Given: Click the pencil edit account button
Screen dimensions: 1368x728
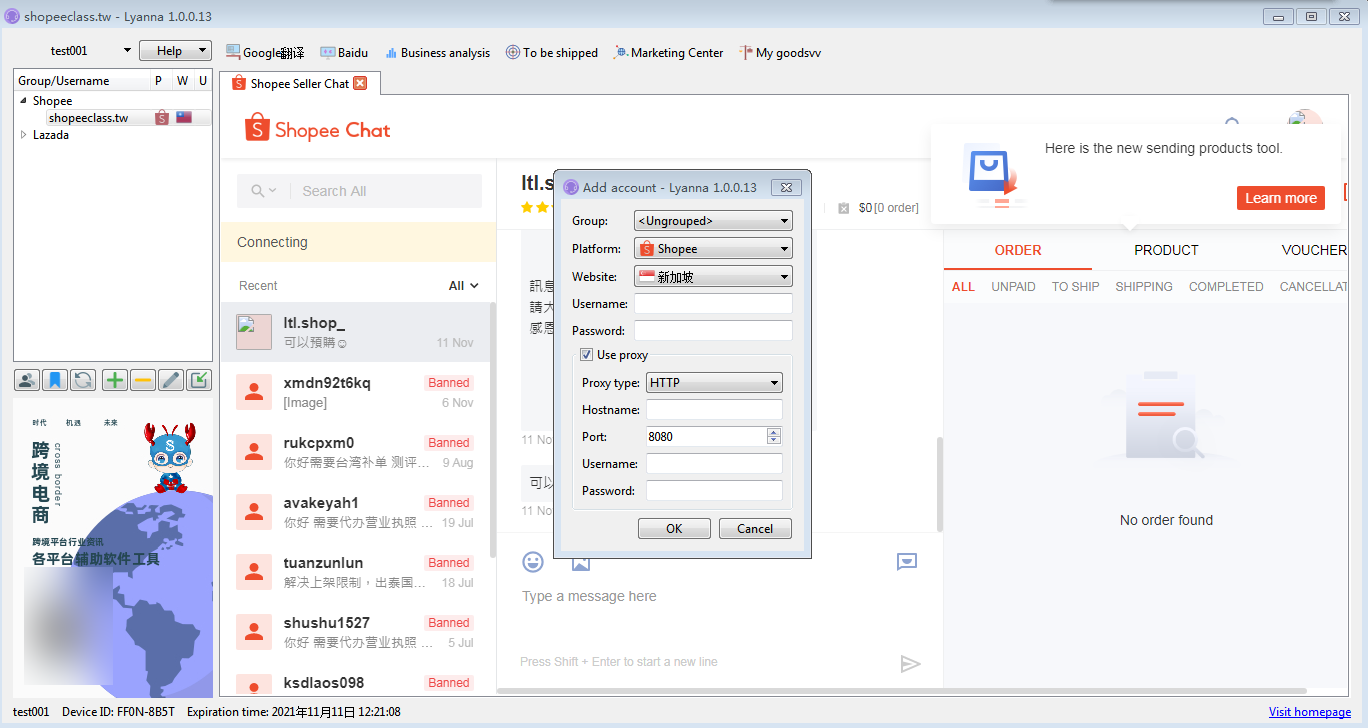Looking at the screenshot, I should pos(171,380).
